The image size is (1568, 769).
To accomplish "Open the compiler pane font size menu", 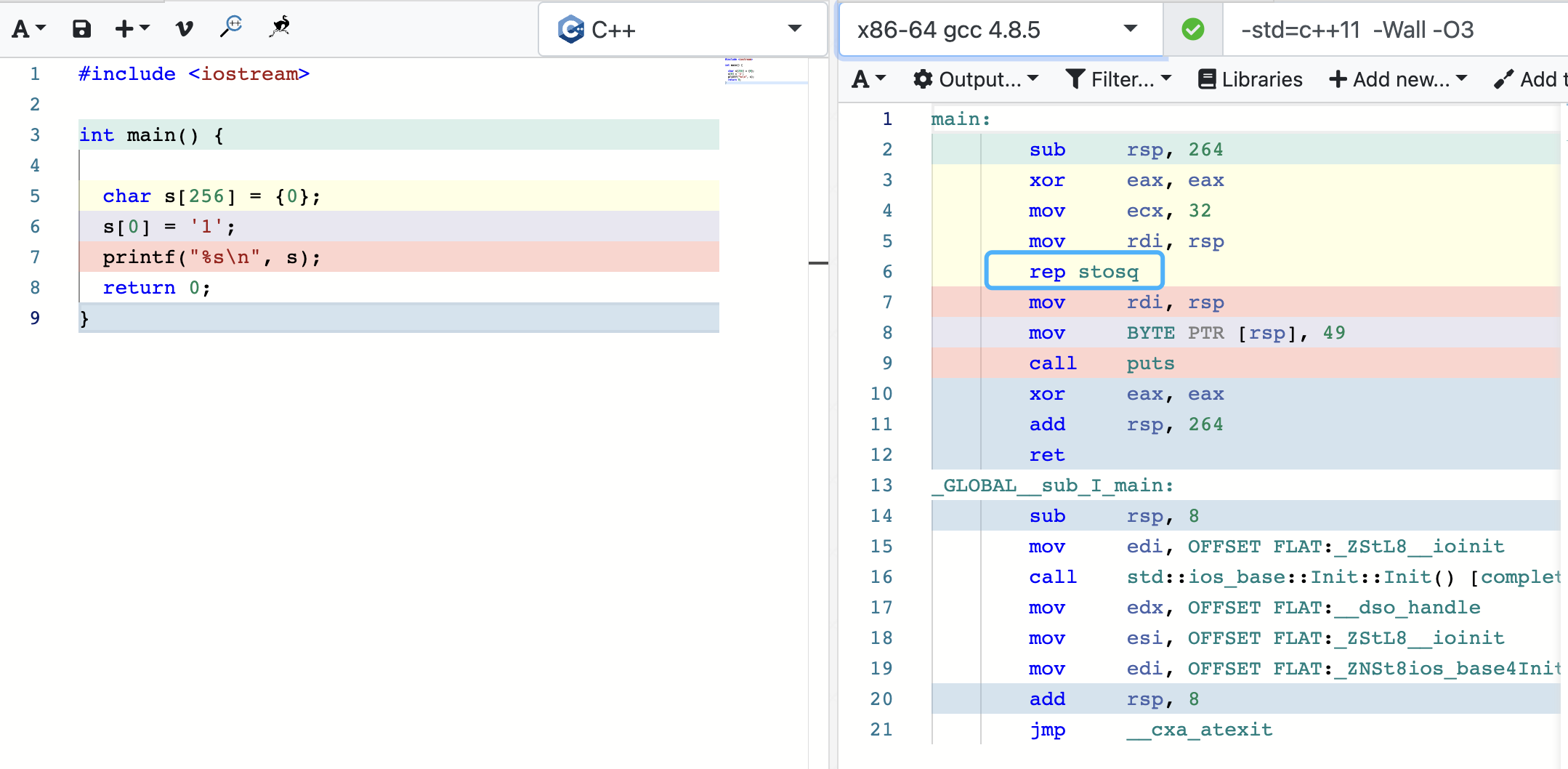I will pyautogui.click(x=868, y=79).
